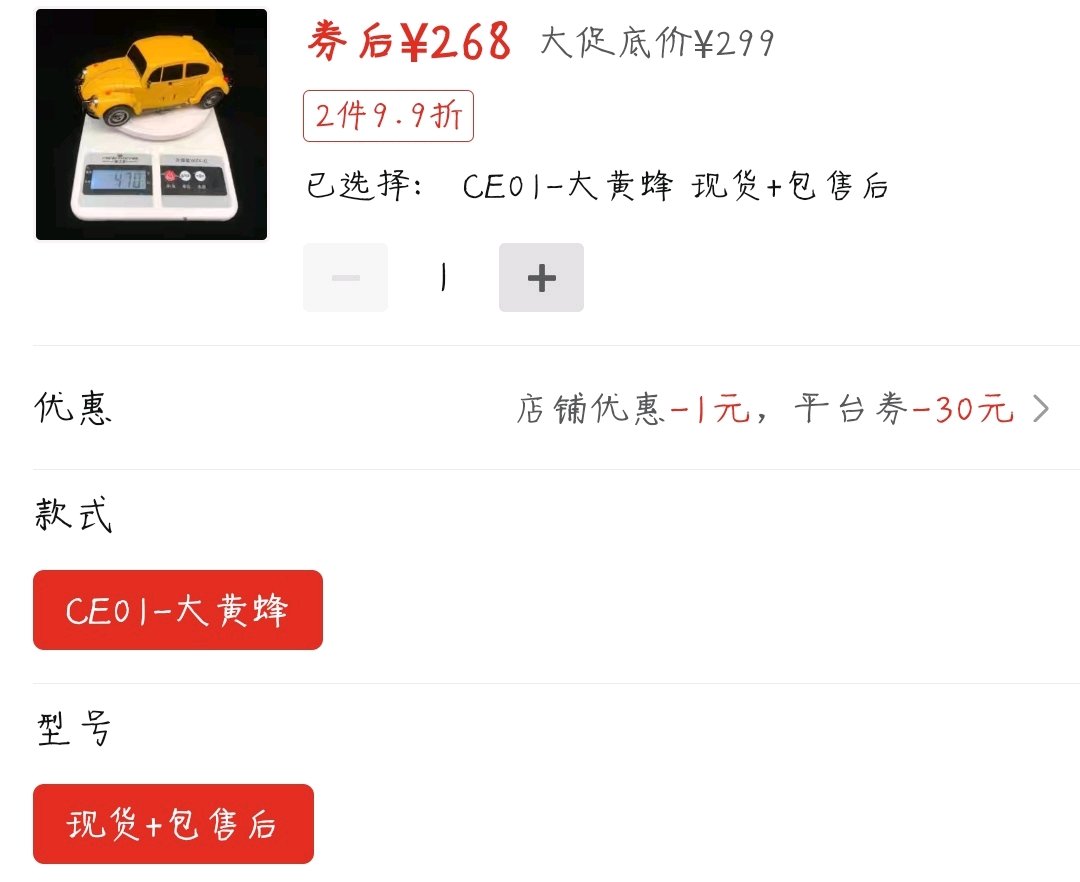The image size is (1080, 882).
Task: Click the 款式 section heading
Action: (73, 514)
